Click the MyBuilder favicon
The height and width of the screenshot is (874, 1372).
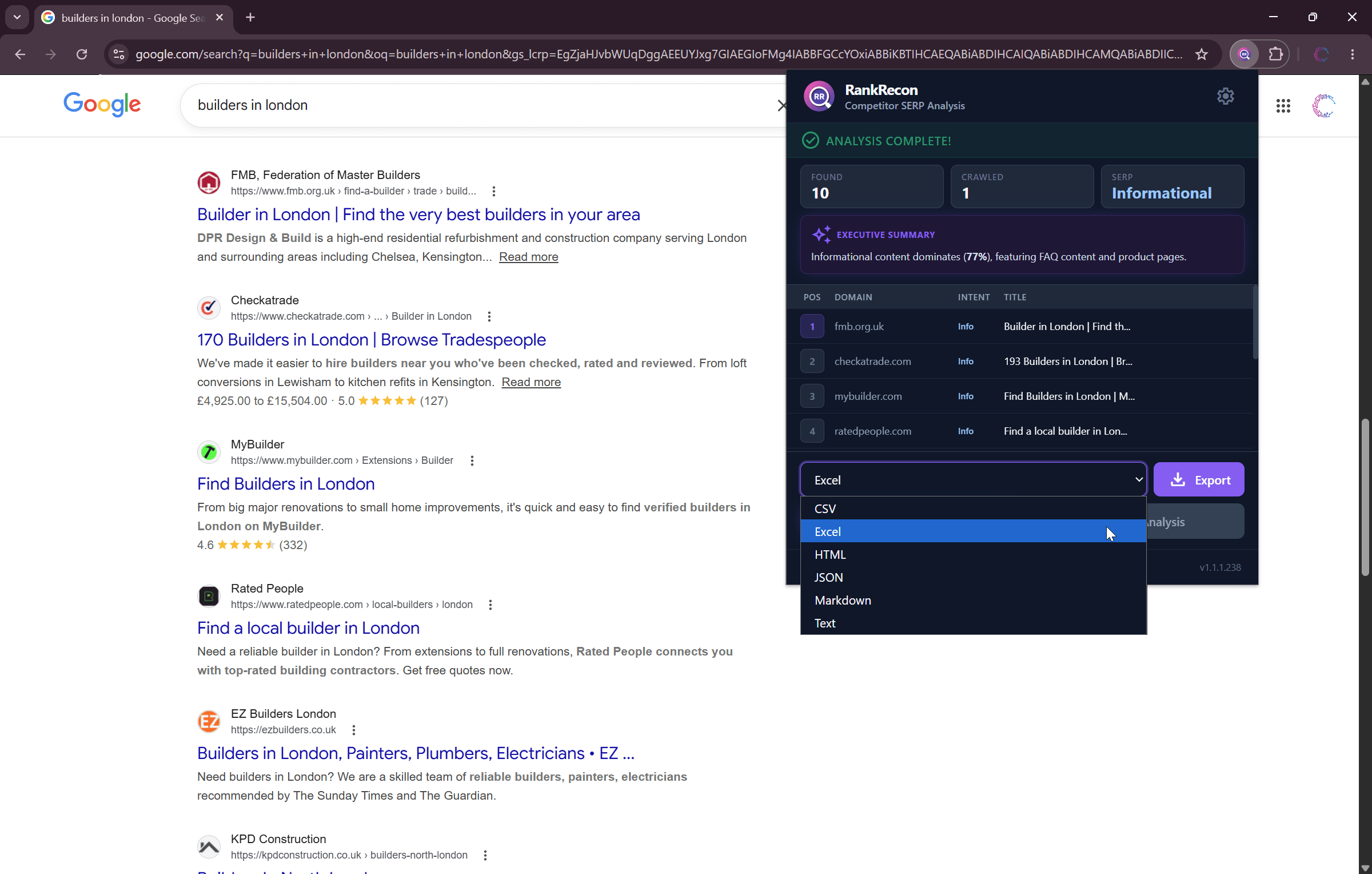click(209, 452)
